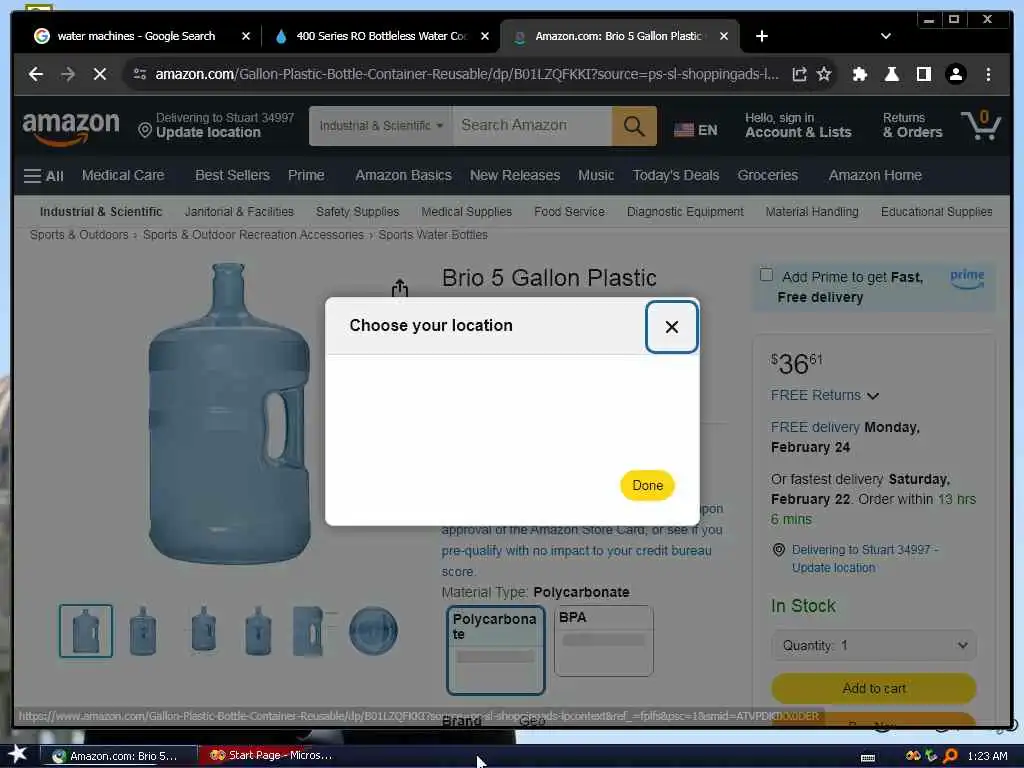Click the Sports & Outdoors breadcrumb
The height and width of the screenshot is (768, 1024).
[x=79, y=234]
